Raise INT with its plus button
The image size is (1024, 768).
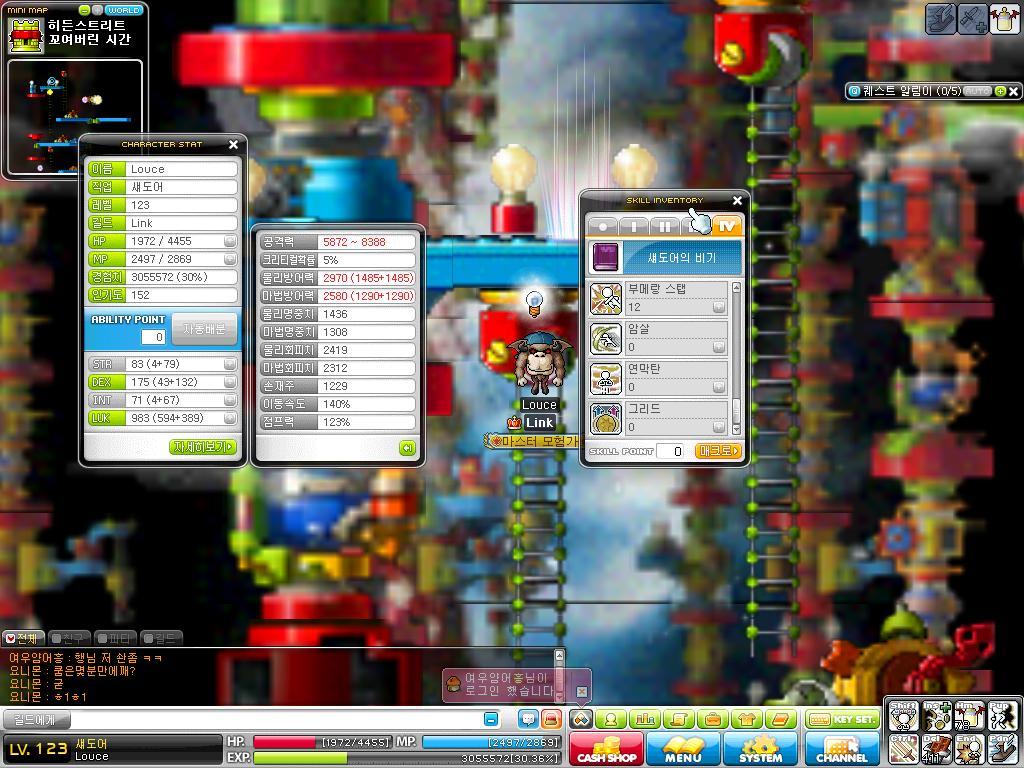click(229, 400)
